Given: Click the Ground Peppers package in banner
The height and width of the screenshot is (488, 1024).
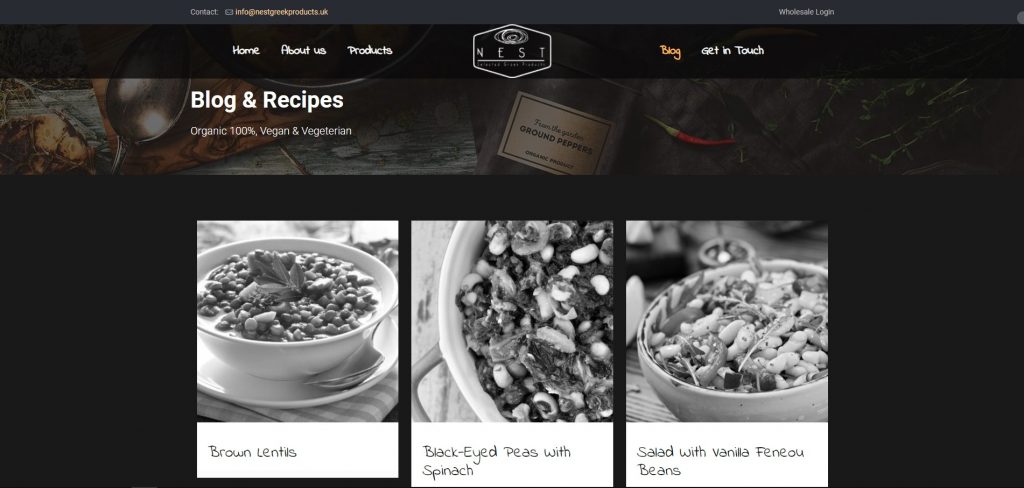Looking at the screenshot, I should click(553, 131).
